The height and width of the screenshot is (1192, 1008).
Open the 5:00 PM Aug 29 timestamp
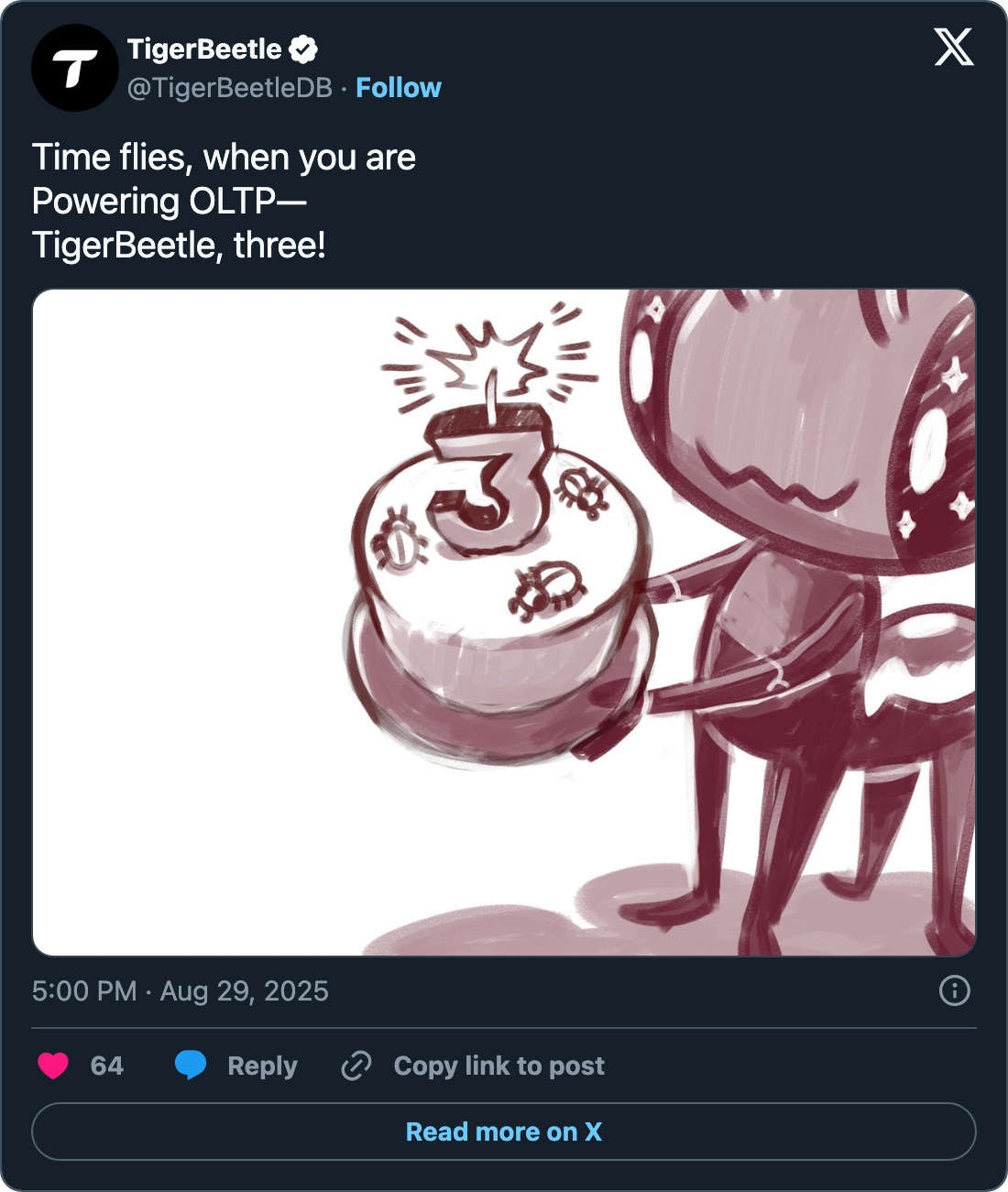(x=181, y=991)
